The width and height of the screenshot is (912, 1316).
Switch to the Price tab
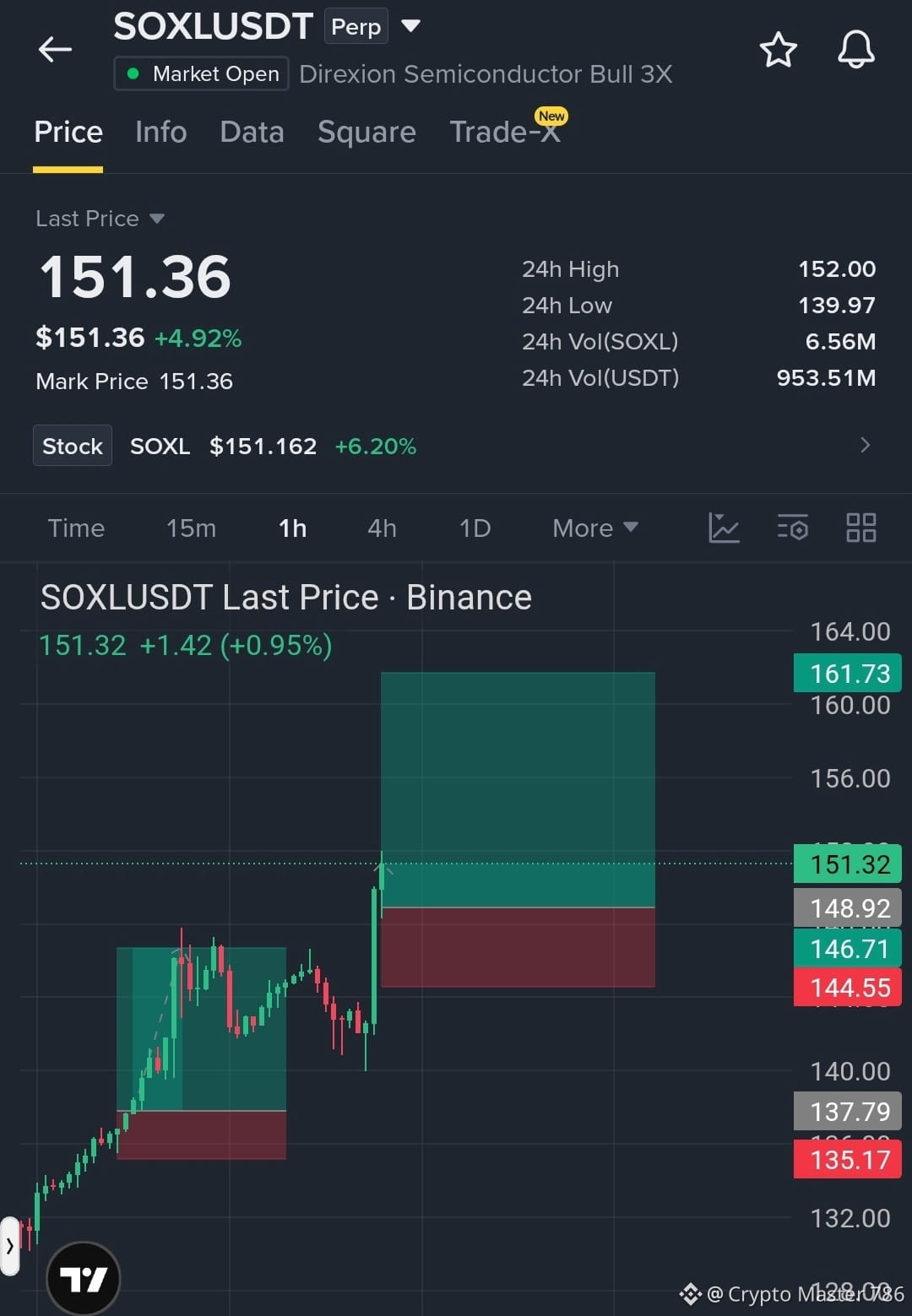(x=68, y=132)
